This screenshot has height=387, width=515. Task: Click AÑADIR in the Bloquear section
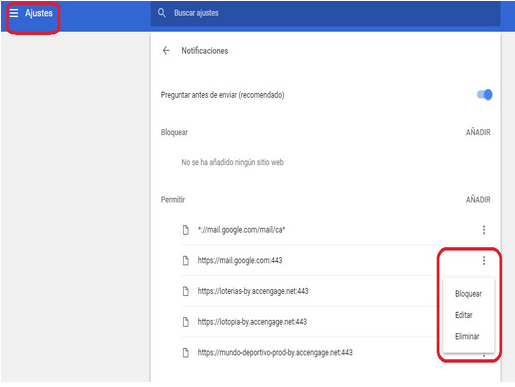click(x=478, y=132)
